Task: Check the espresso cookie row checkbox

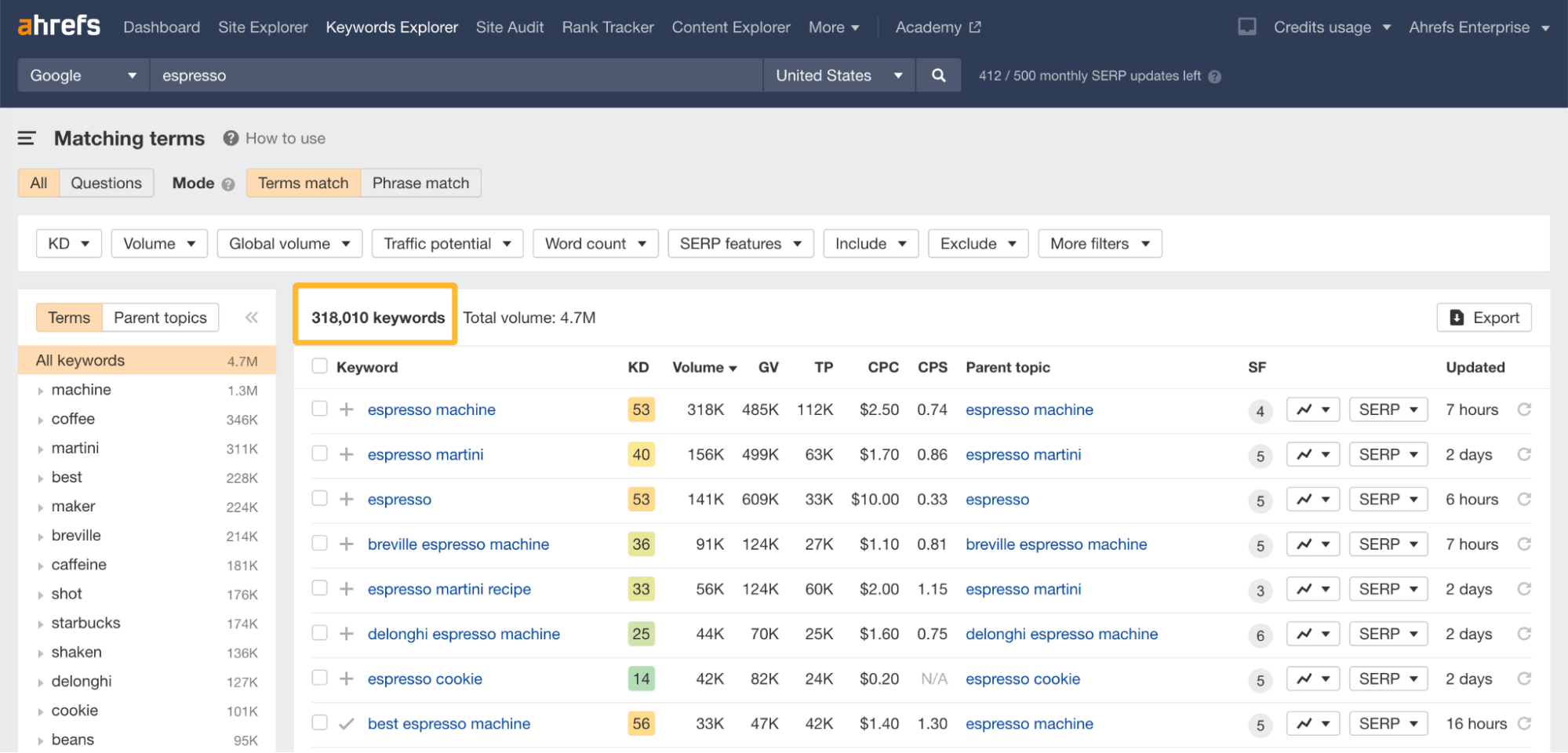Action: pyautogui.click(x=319, y=678)
